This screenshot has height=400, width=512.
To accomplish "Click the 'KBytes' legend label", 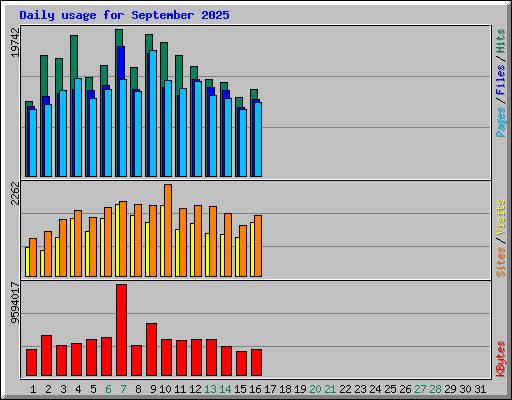I will (501, 359).
